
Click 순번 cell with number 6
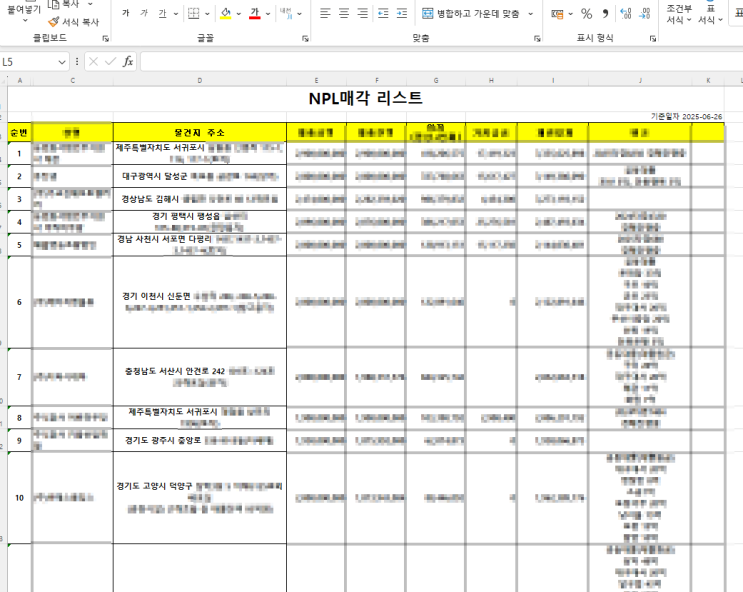pyautogui.click(x=19, y=302)
